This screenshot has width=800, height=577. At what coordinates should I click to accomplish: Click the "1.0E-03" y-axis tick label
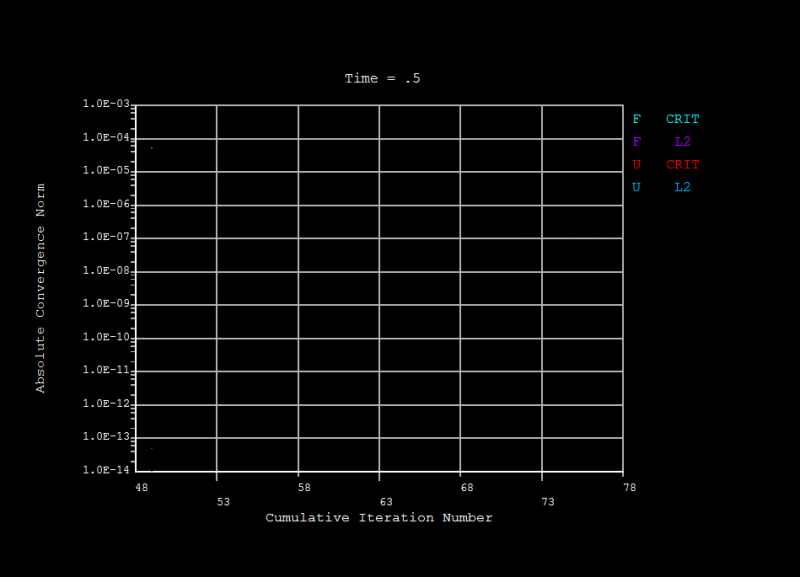pyautogui.click(x=106, y=104)
